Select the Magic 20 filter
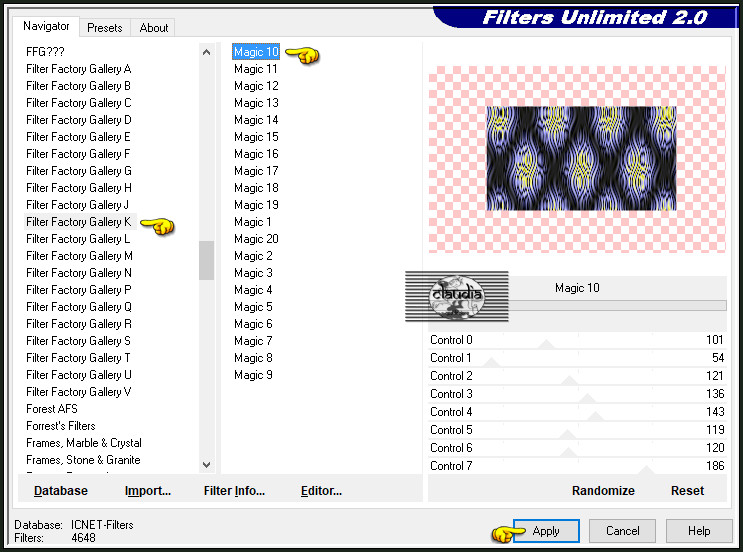 pyautogui.click(x=256, y=239)
